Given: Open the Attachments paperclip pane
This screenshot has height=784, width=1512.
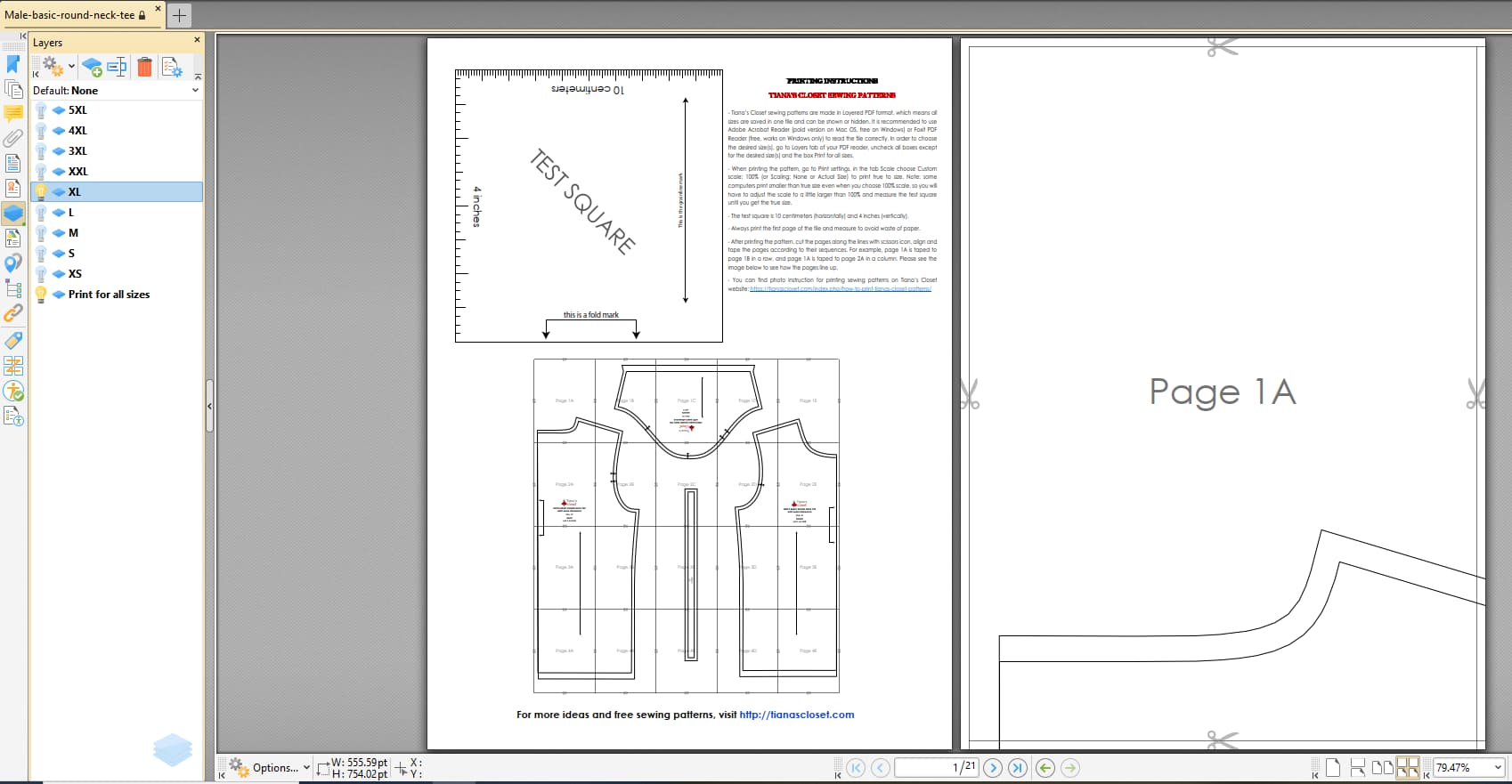Looking at the screenshot, I should point(12,138).
